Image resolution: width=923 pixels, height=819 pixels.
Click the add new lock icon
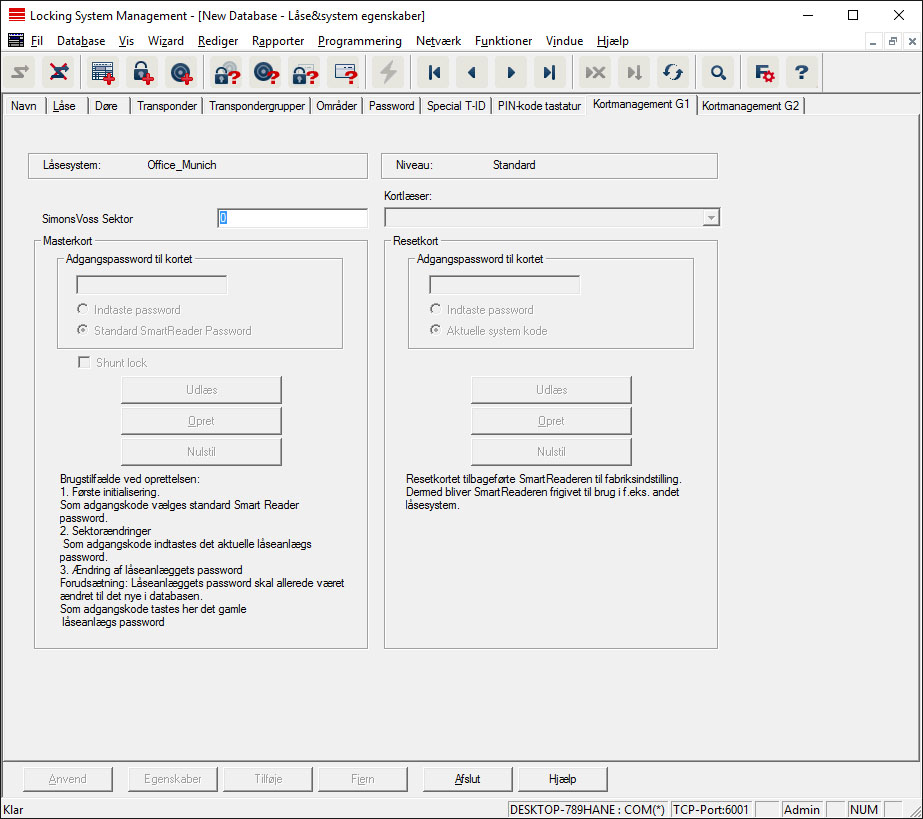[143, 72]
